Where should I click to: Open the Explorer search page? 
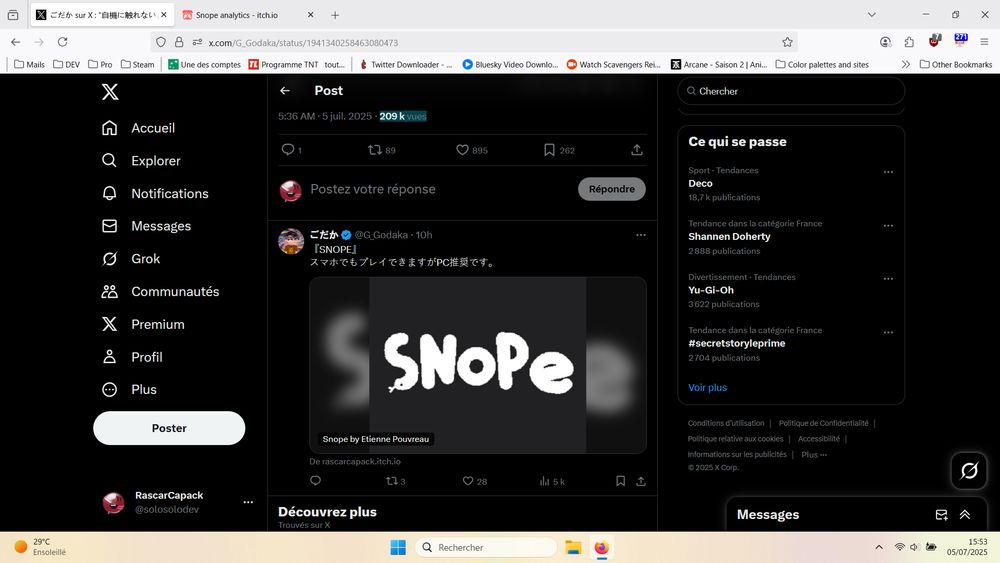pyautogui.click(x=141, y=161)
